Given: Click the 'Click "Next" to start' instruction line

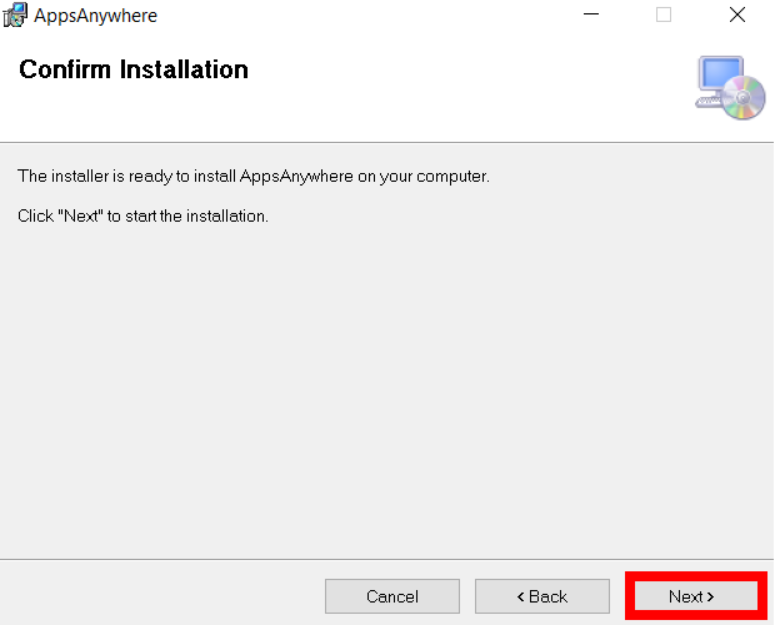Looking at the screenshot, I should pyautogui.click(x=143, y=216).
